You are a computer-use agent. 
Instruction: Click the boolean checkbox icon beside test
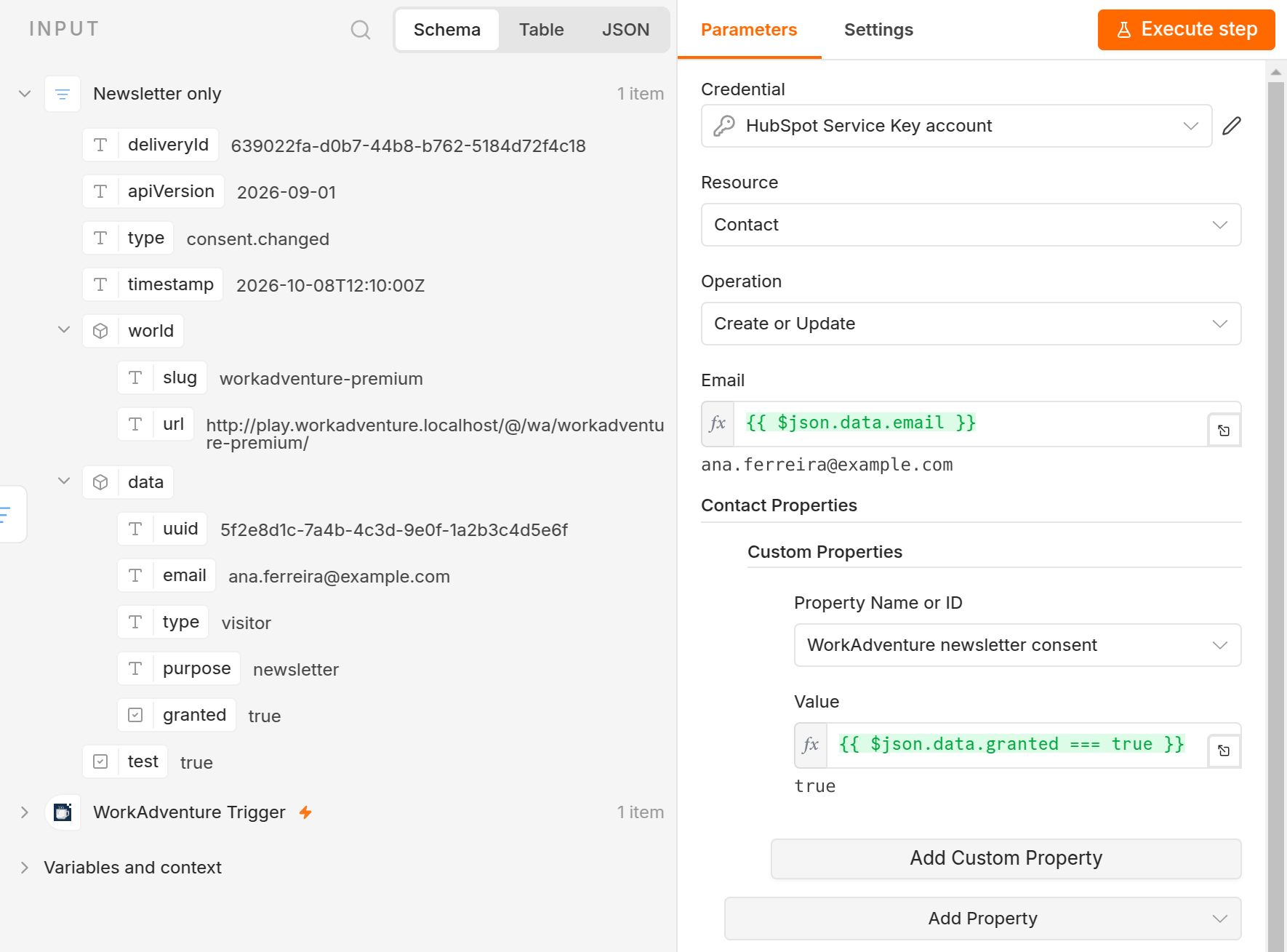[100, 761]
